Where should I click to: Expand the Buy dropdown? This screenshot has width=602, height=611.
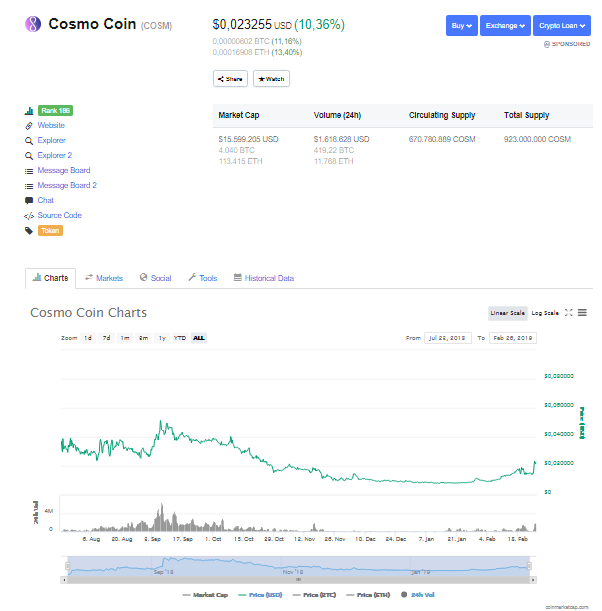tap(462, 26)
